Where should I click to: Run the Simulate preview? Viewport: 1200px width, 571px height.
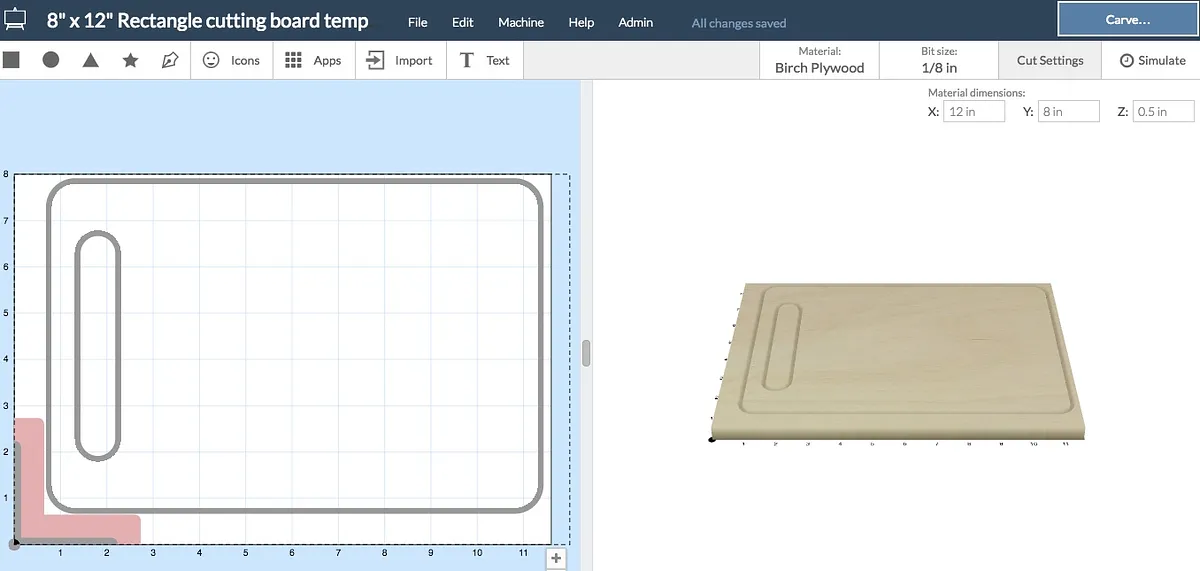click(1152, 60)
